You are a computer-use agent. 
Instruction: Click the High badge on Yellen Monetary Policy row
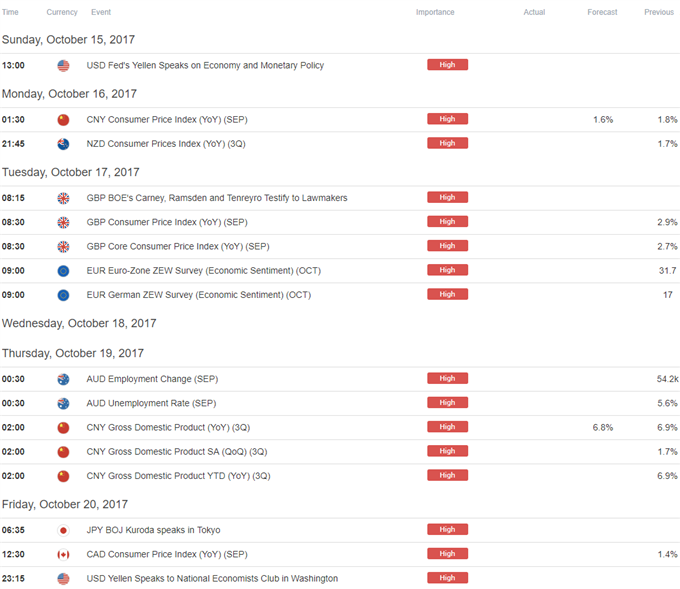[448, 65]
